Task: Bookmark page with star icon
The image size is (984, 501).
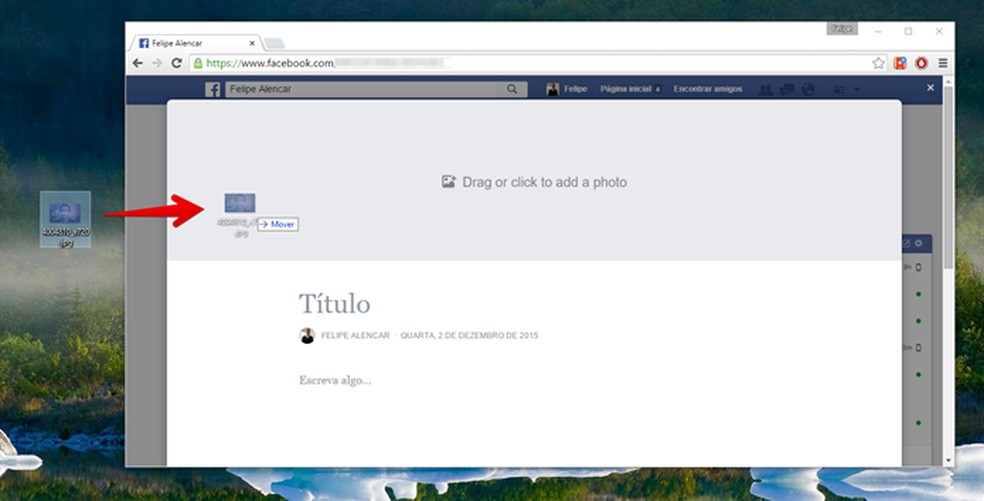Action: [x=879, y=63]
